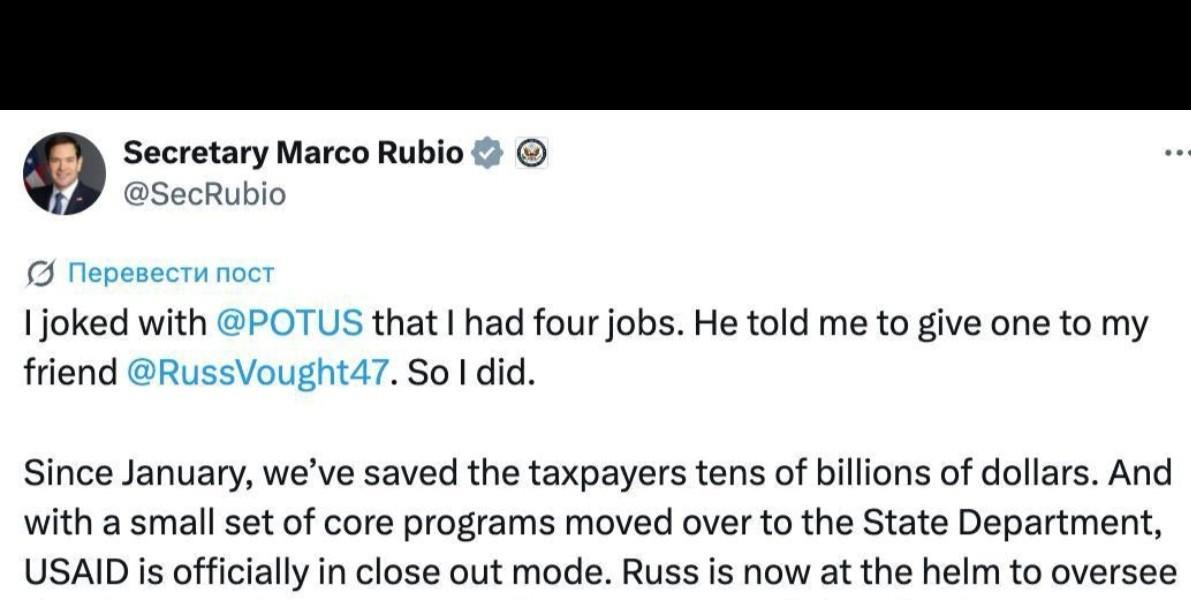Open the Secretary Marco Rubio display name
The width and height of the screenshot is (1191, 600).
[x=293, y=153]
